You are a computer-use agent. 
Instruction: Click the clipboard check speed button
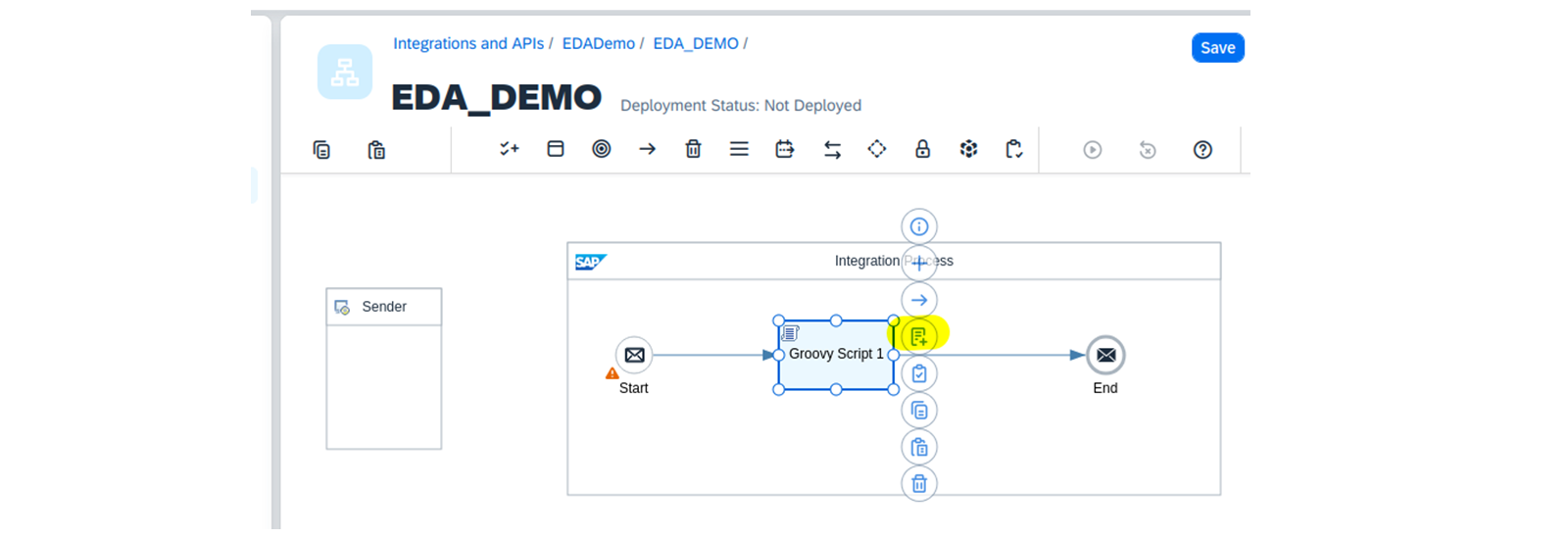[919, 373]
